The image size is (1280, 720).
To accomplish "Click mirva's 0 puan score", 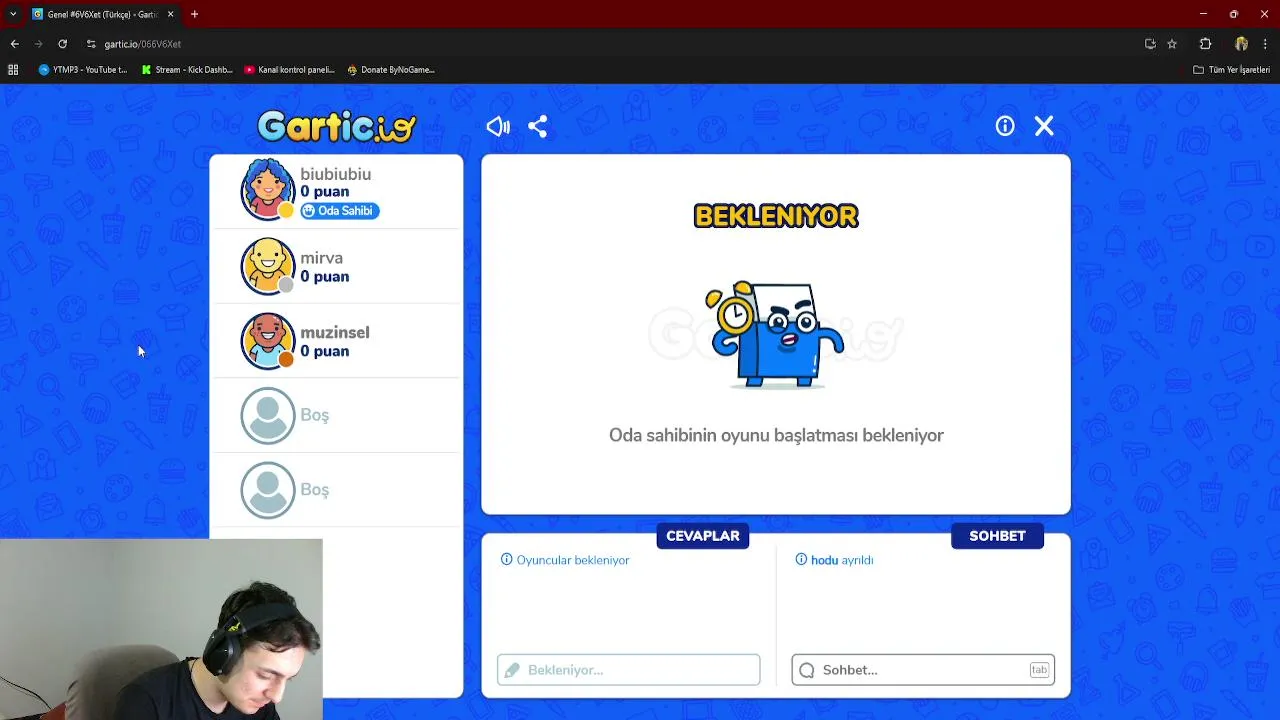I will (325, 277).
